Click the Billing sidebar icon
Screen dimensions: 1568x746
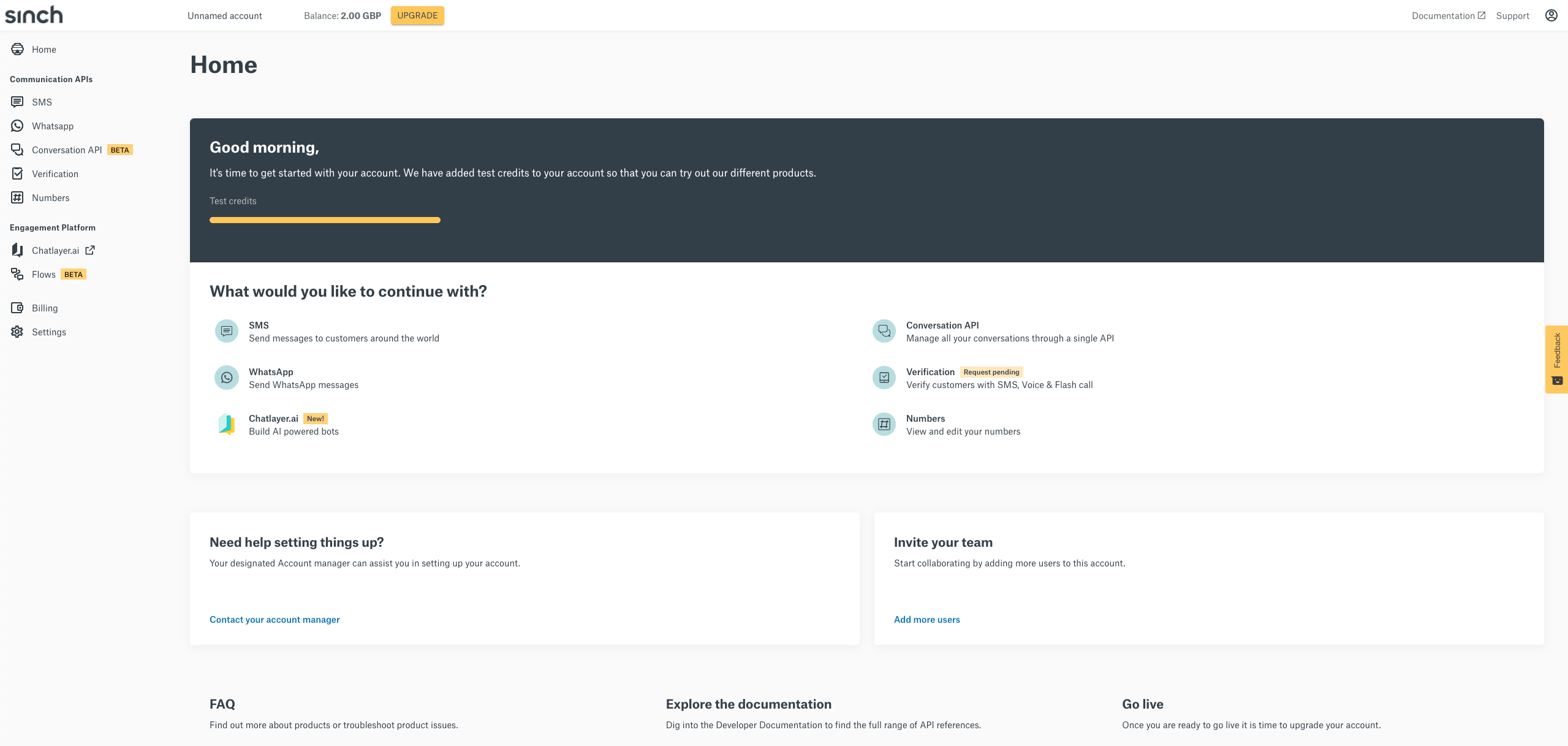[x=17, y=308]
